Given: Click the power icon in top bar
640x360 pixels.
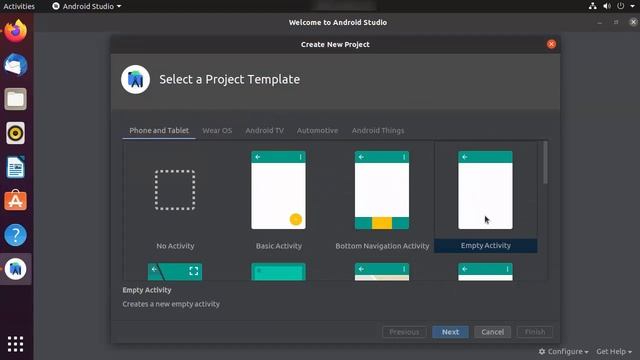Looking at the screenshot, I should [x=620, y=6].
